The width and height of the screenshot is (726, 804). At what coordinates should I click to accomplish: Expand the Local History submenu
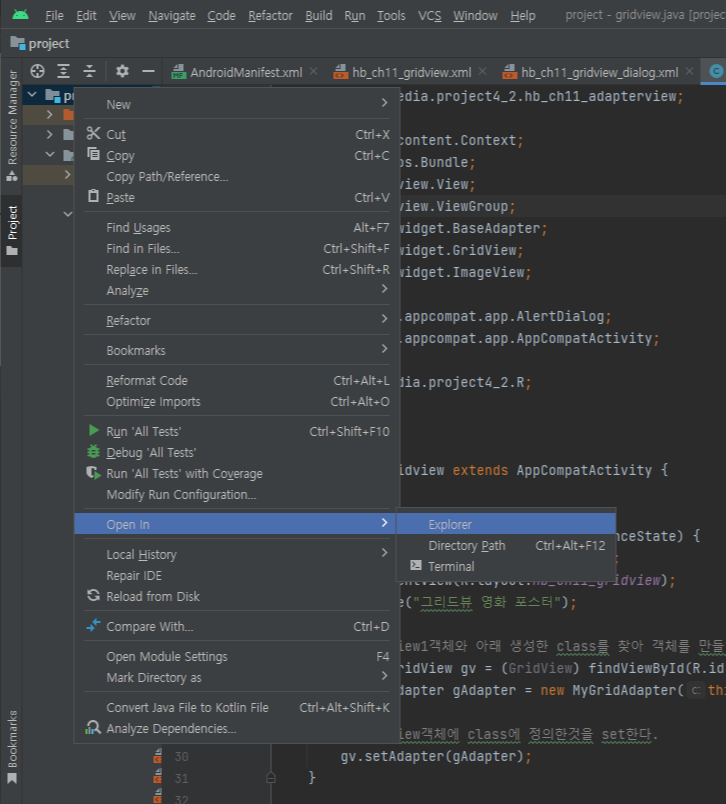[x=384, y=553]
